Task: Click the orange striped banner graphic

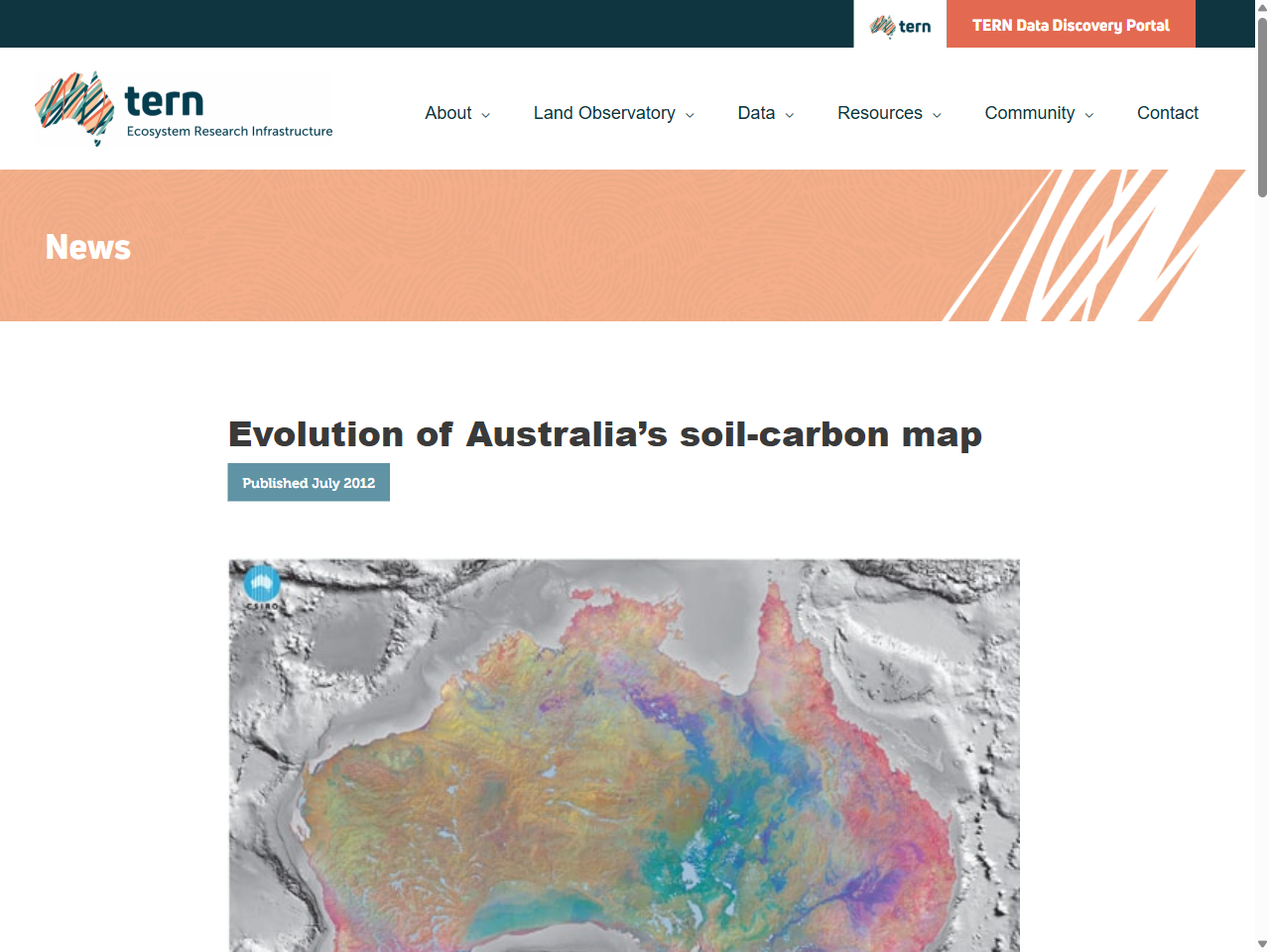Action: [1091, 245]
